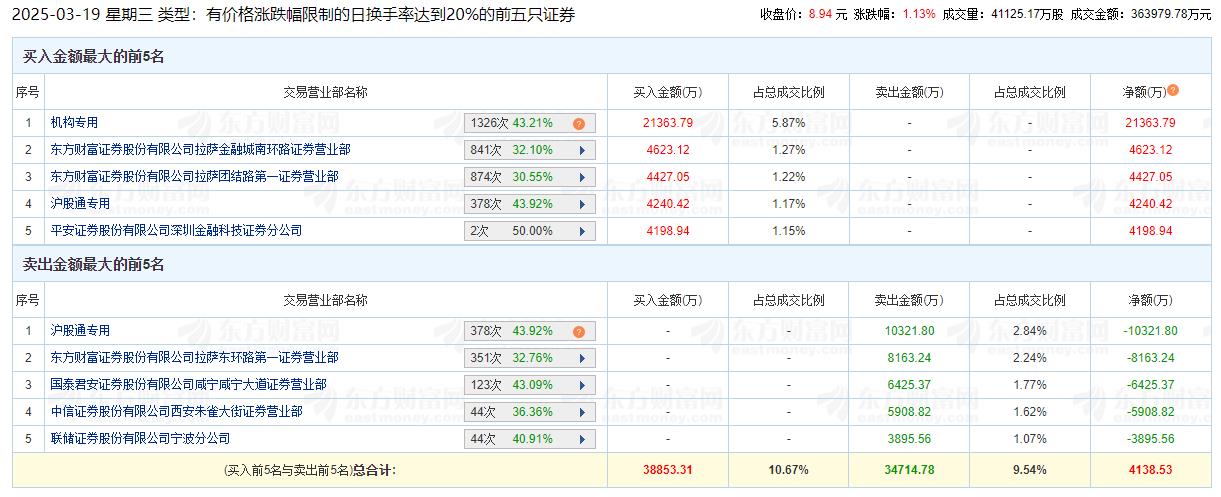Click 卖出金额最大的前5名 section header

pos(94,265)
